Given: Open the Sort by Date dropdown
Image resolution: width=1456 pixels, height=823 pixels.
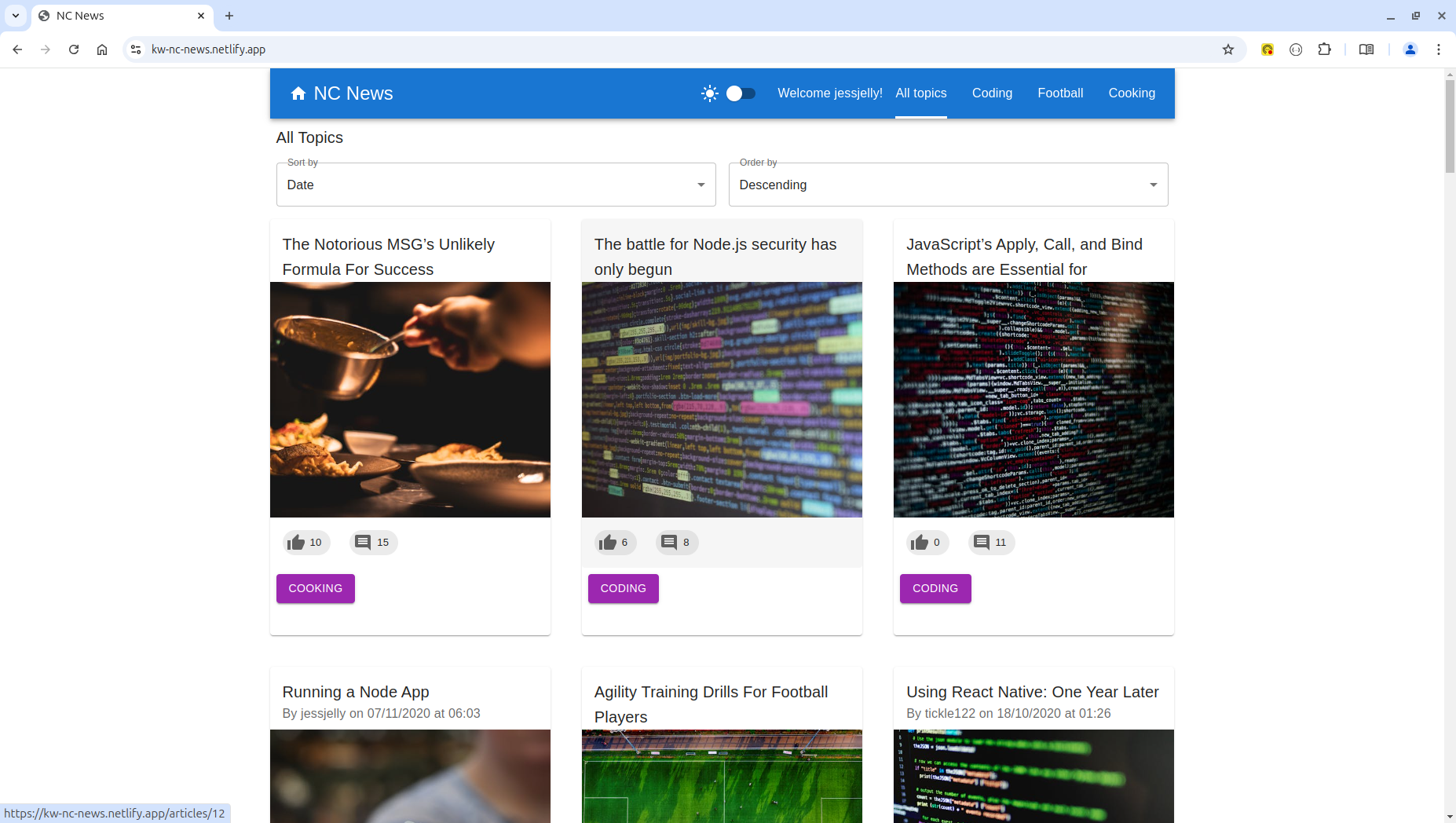Looking at the screenshot, I should click(496, 185).
